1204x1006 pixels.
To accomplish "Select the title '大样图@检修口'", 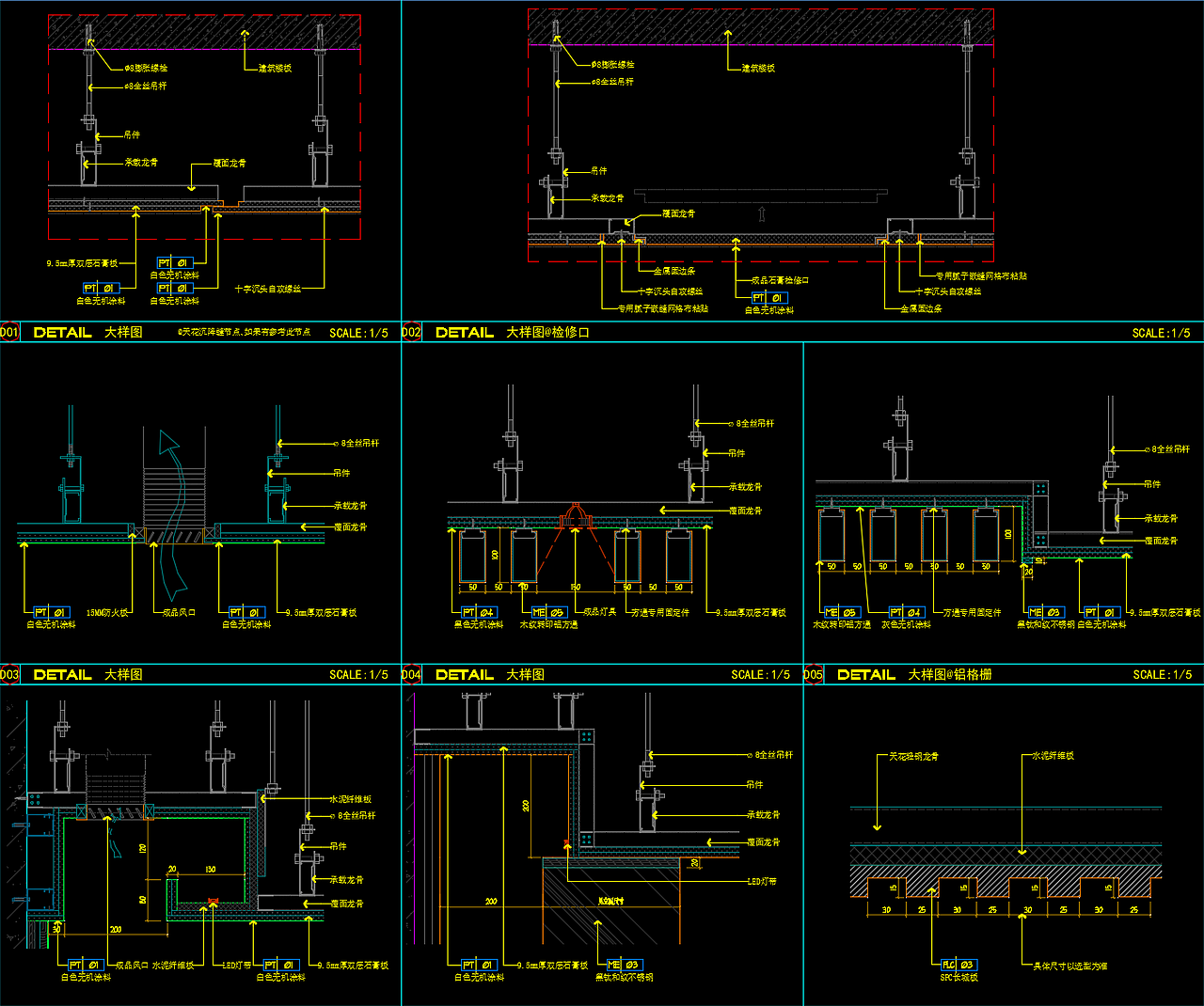I will 548,332.
